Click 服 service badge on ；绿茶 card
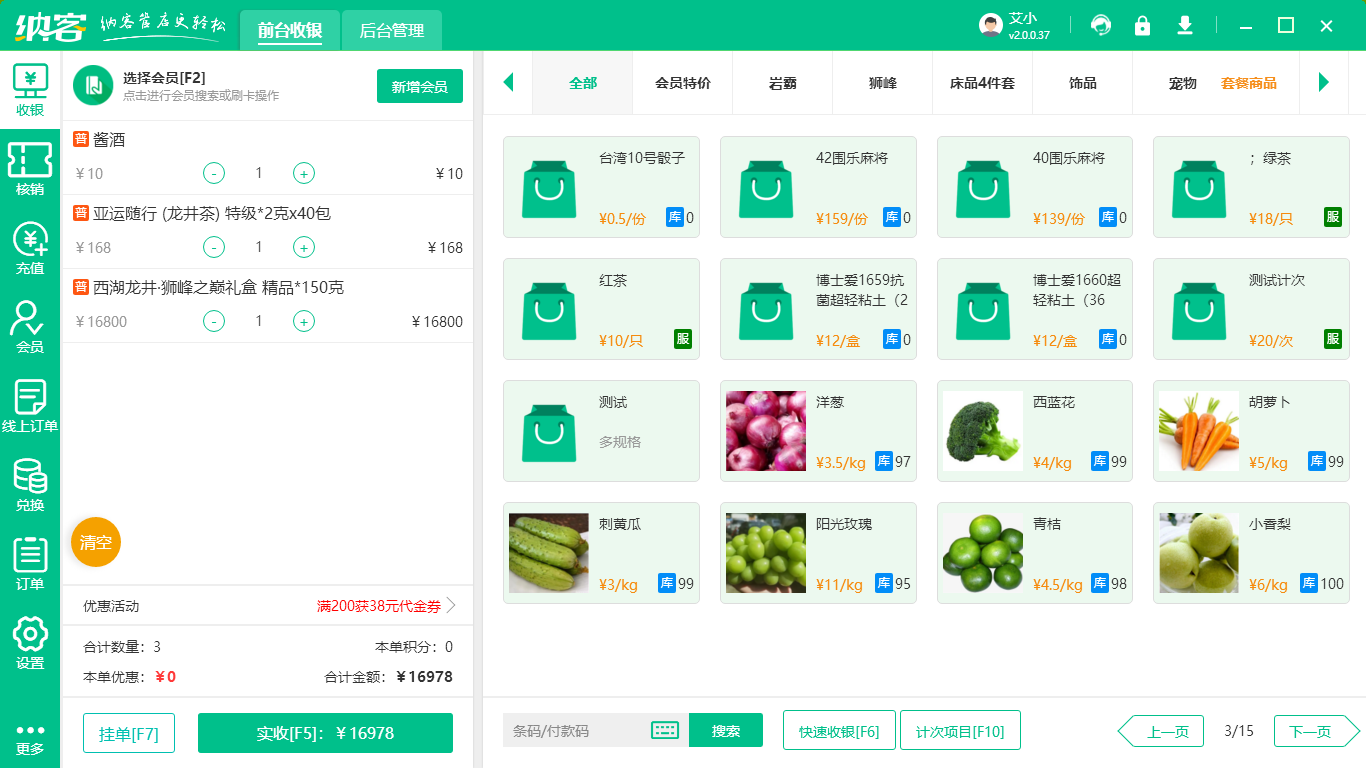 (x=1333, y=217)
